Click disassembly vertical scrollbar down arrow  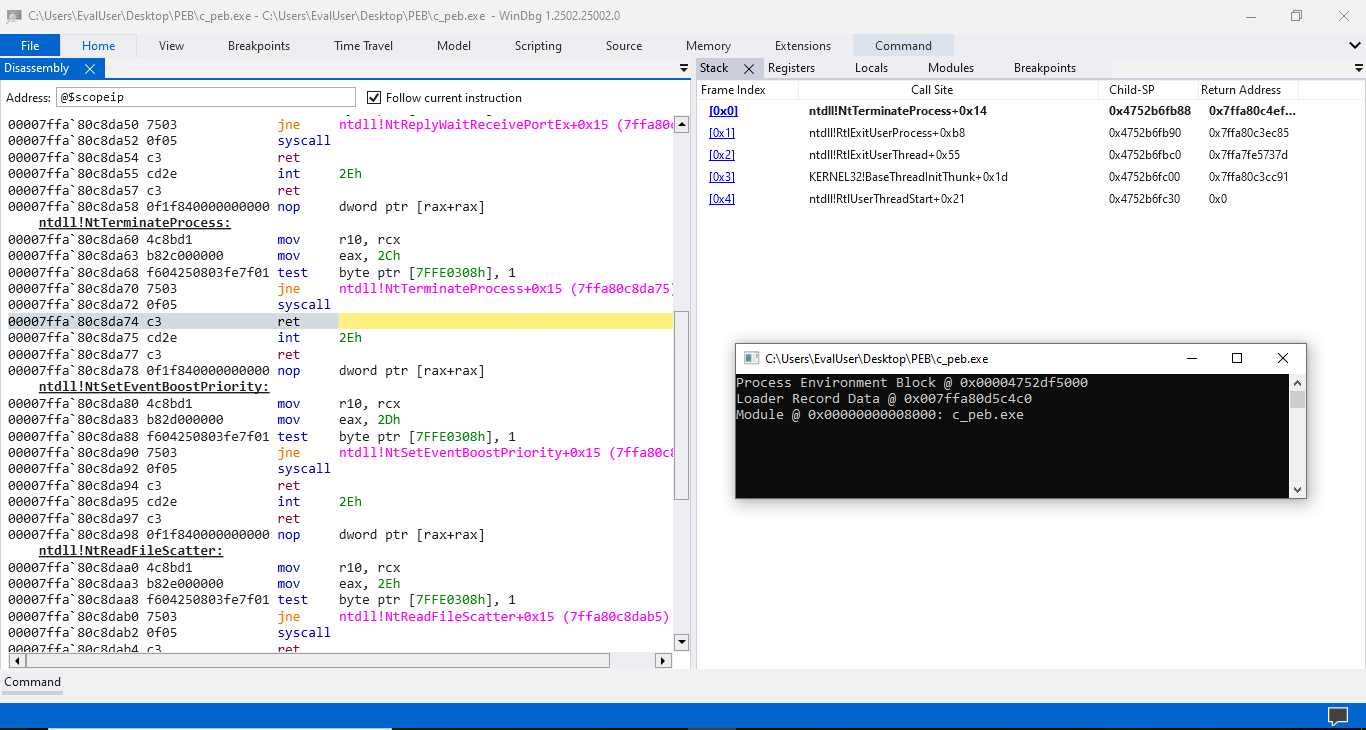click(x=682, y=642)
